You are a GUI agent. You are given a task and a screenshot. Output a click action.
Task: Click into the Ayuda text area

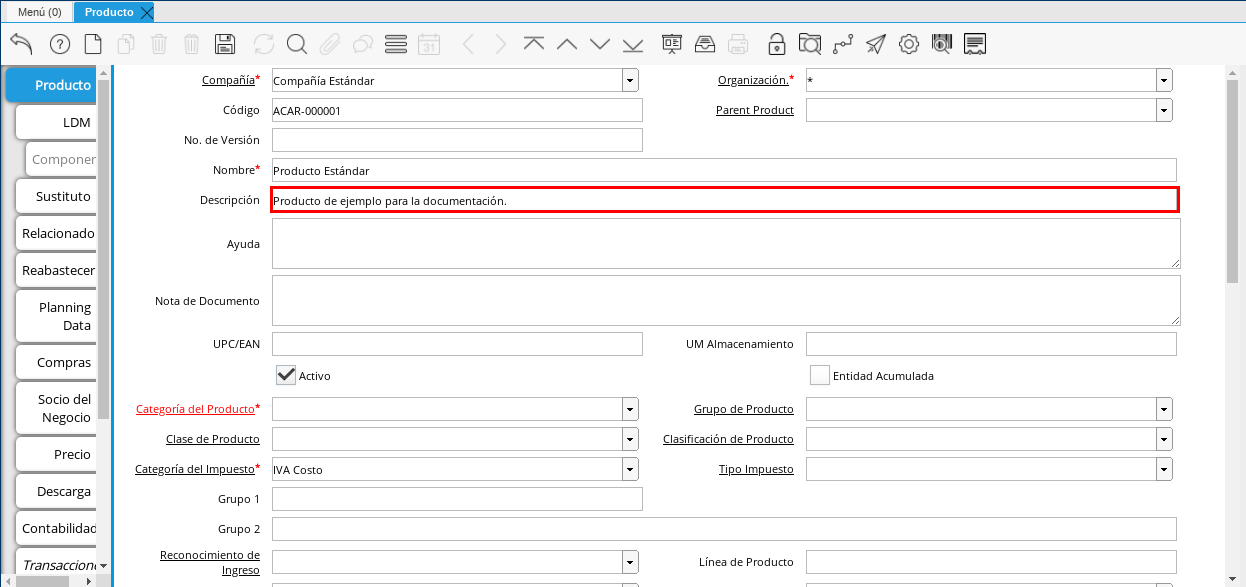click(x=726, y=243)
